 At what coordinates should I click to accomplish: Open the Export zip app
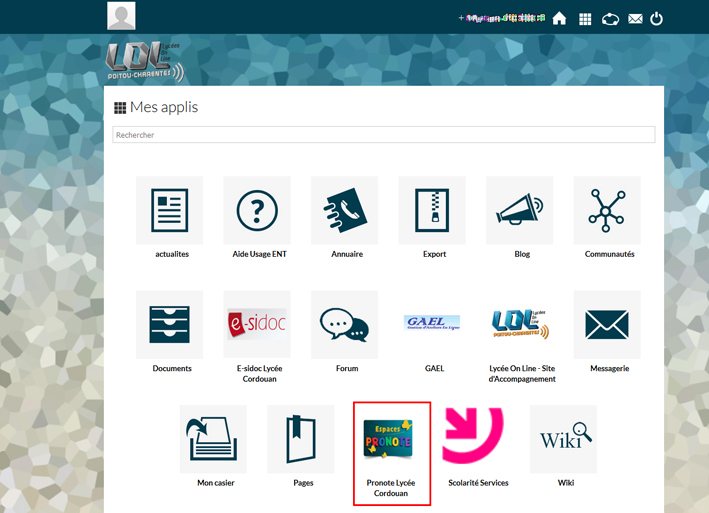tap(432, 210)
